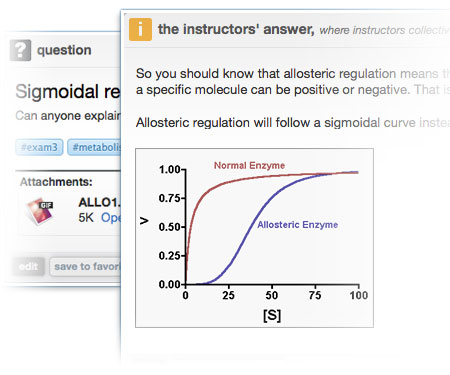Click the [S] axis label on graph
Viewport: 450px width, 375px height.
[272, 315]
